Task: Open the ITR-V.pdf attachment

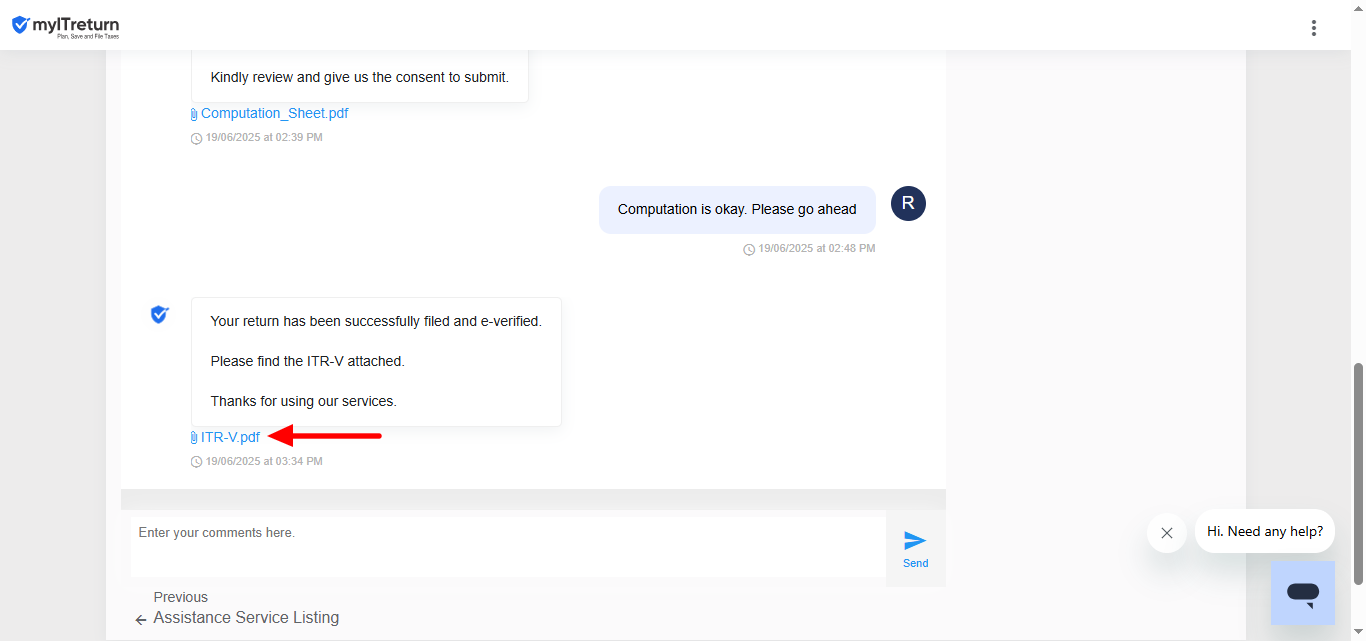Action: (x=230, y=437)
